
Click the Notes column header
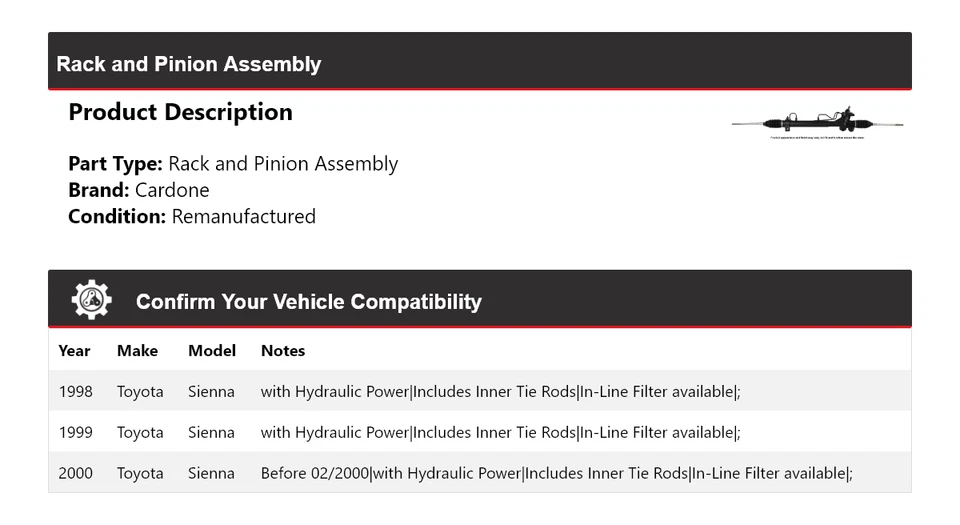pyautogui.click(x=283, y=350)
